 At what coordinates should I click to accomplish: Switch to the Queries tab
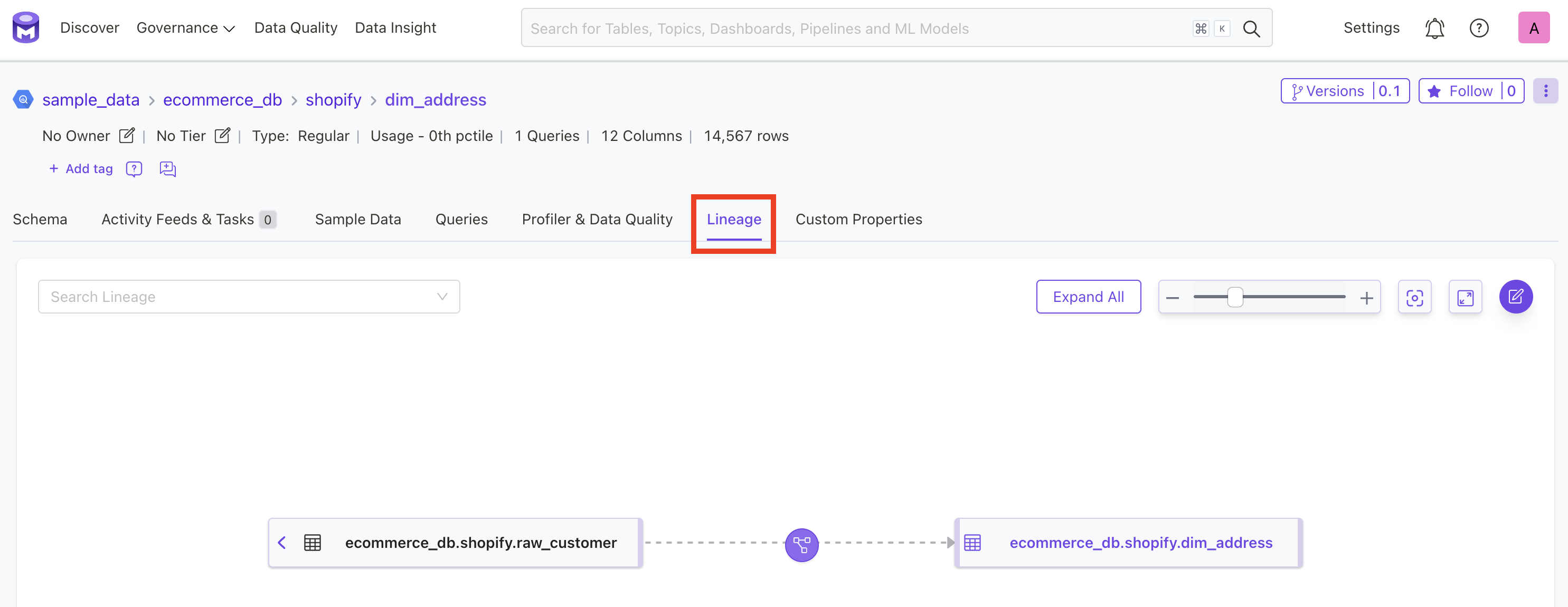pos(461,219)
